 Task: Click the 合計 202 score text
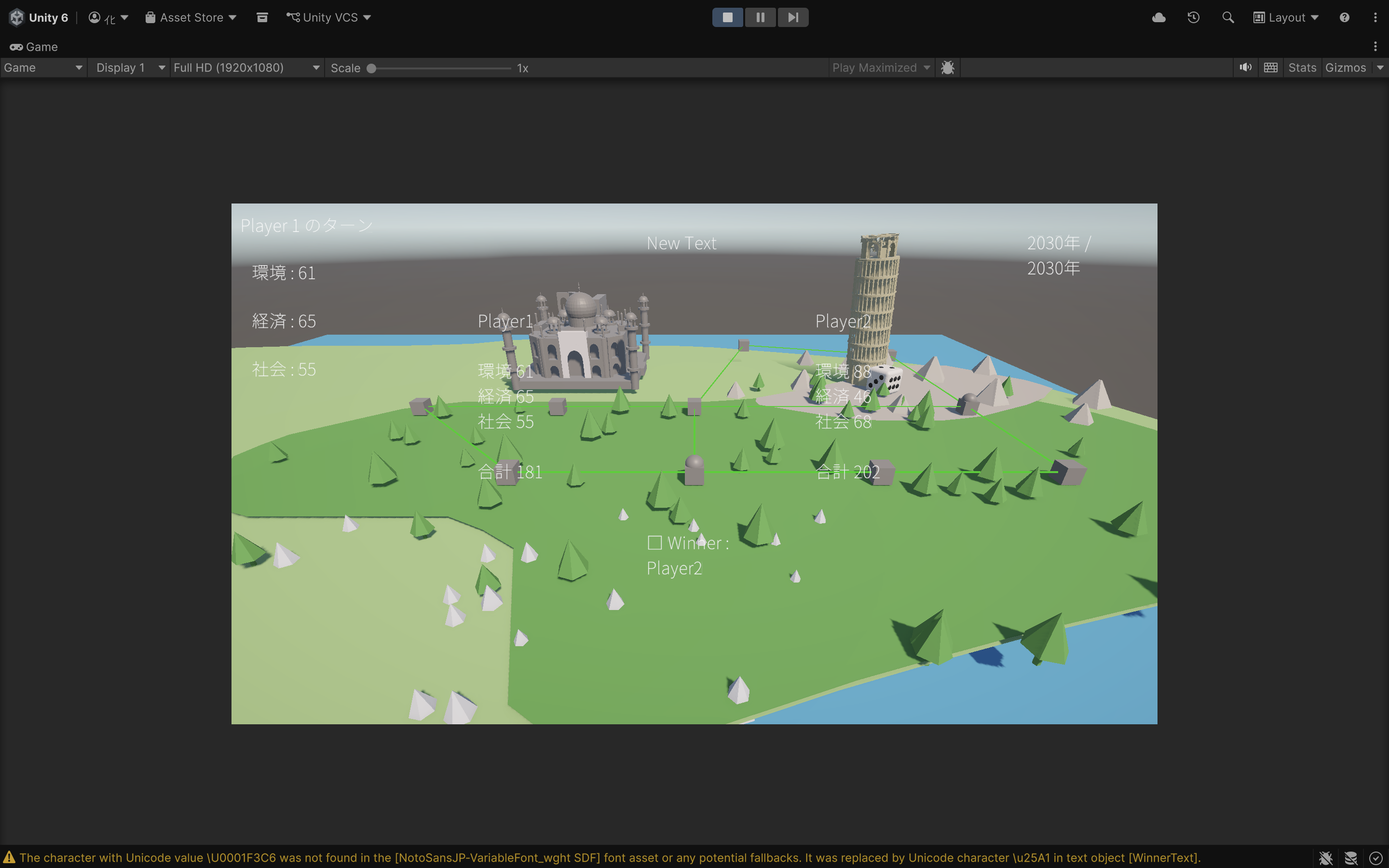coord(848,472)
